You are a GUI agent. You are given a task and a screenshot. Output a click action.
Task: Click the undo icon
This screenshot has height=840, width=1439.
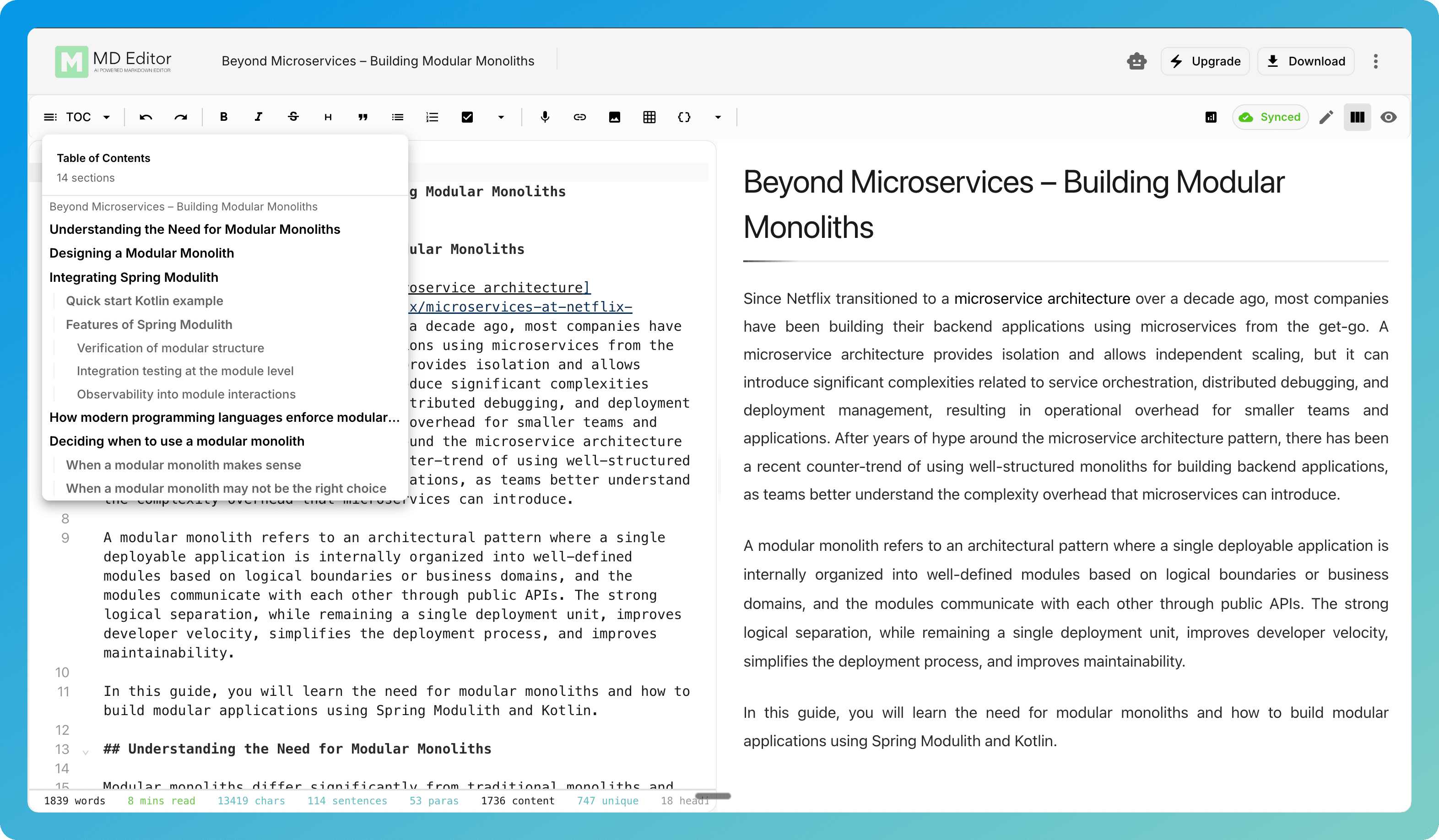146,117
